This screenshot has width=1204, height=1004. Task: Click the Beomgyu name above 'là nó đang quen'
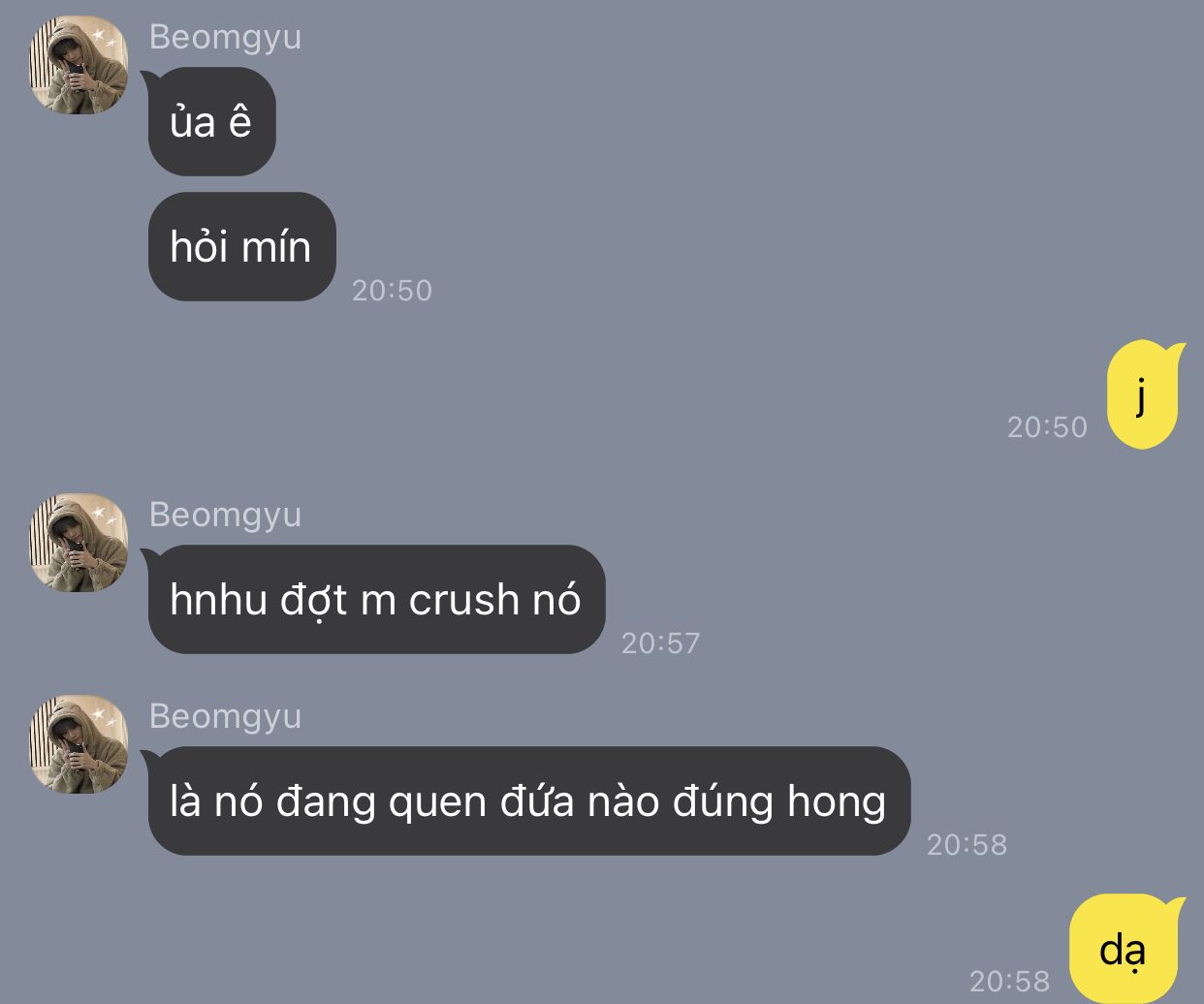tap(225, 716)
